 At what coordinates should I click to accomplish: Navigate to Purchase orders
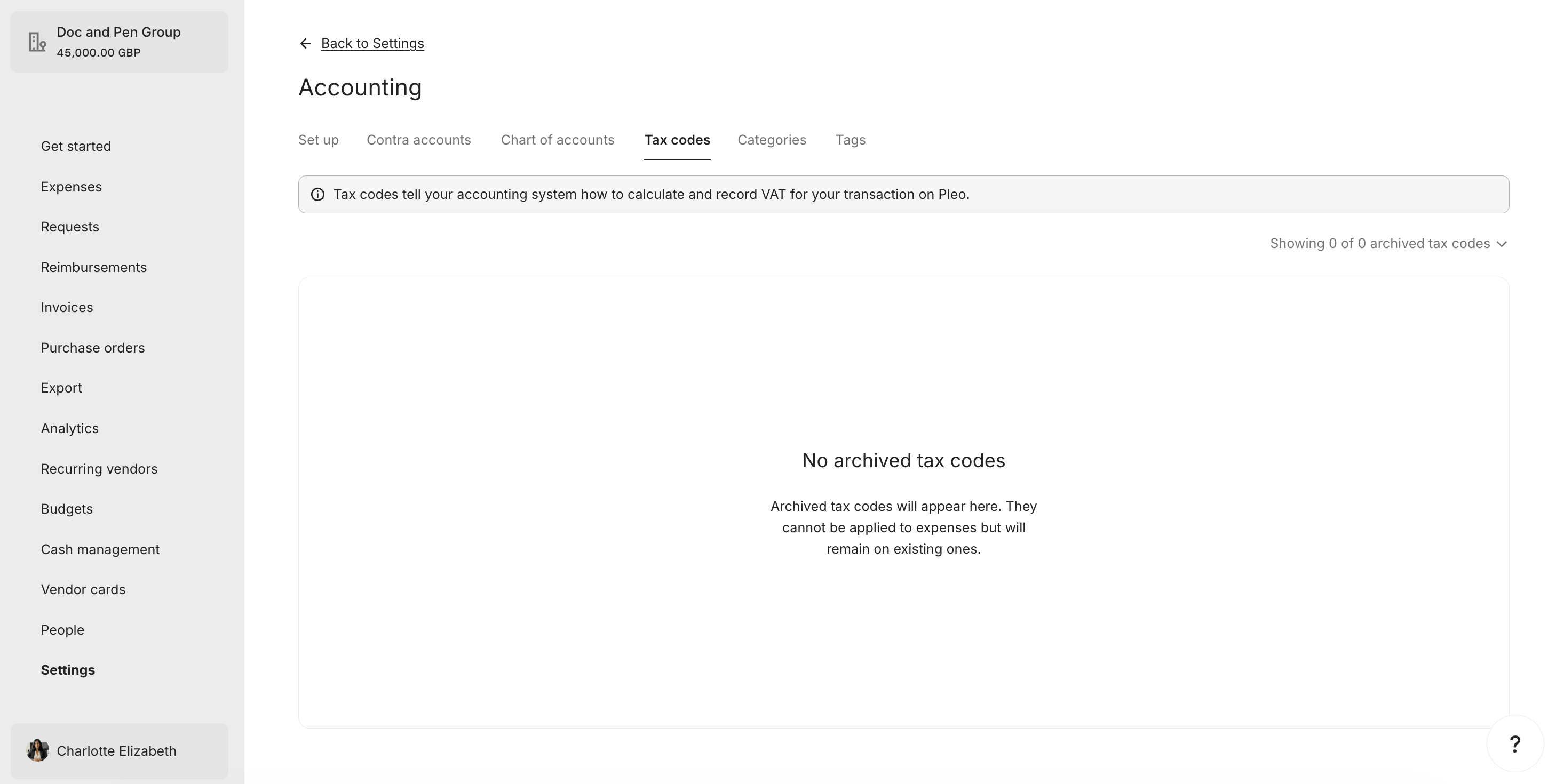[x=93, y=348]
